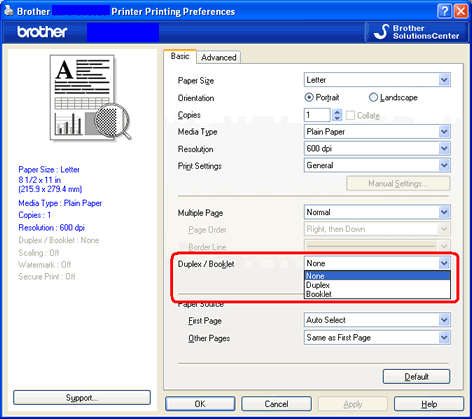Screen dimensions: 472x419
Task: Open the Support... button
Action: click(82, 398)
